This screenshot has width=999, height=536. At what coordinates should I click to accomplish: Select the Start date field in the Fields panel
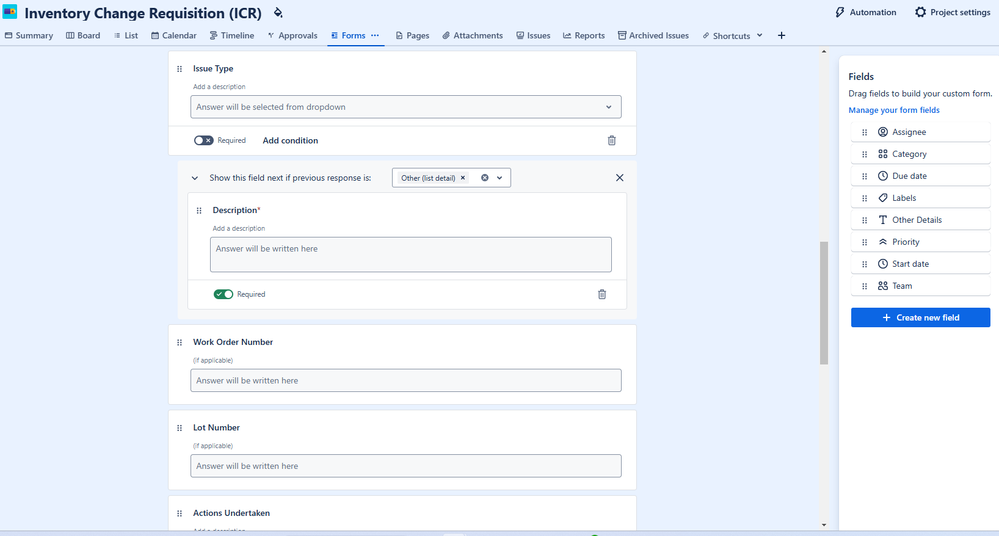pyautogui.click(x=921, y=264)
